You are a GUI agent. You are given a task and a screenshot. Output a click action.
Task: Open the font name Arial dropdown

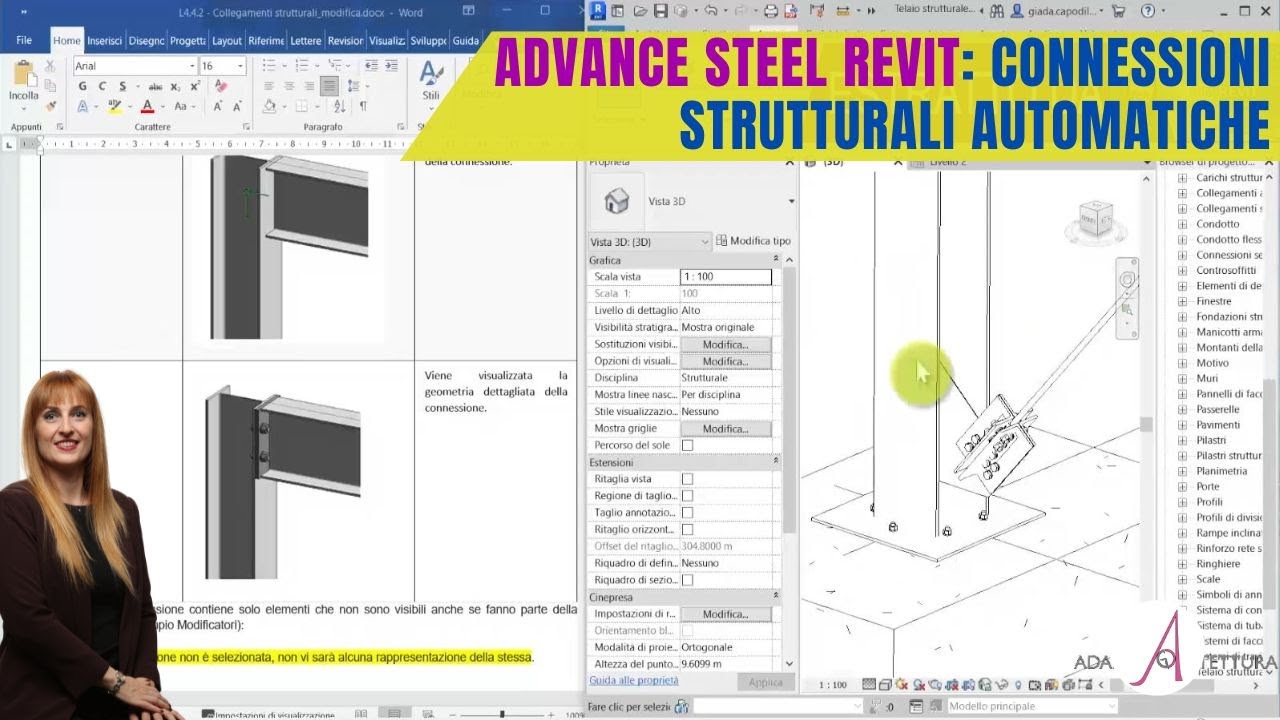192,66
